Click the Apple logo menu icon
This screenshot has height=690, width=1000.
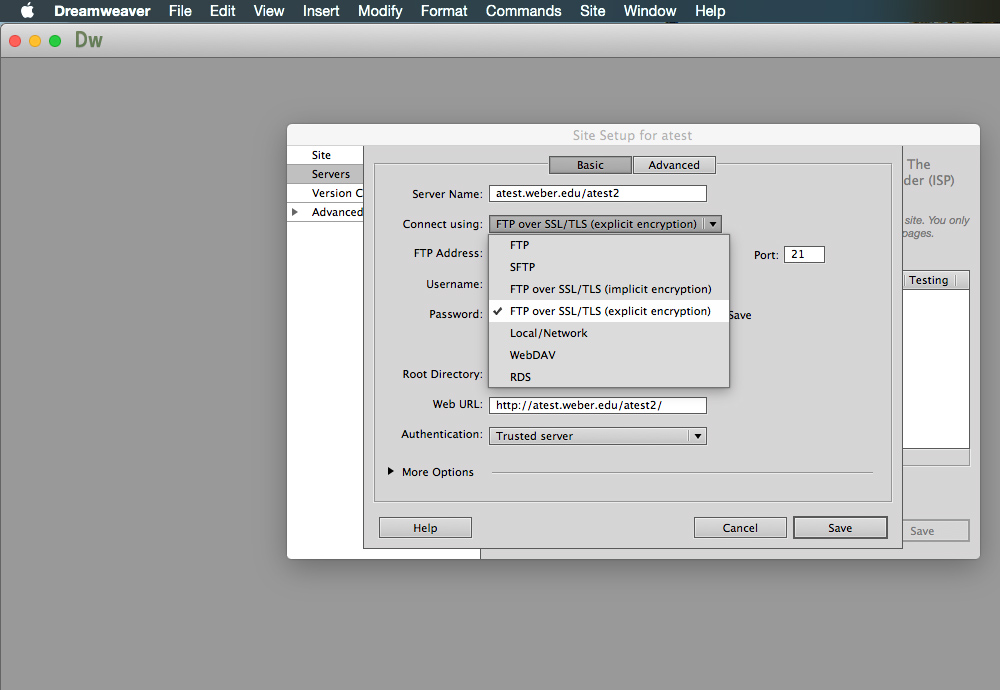pos(27,11)
